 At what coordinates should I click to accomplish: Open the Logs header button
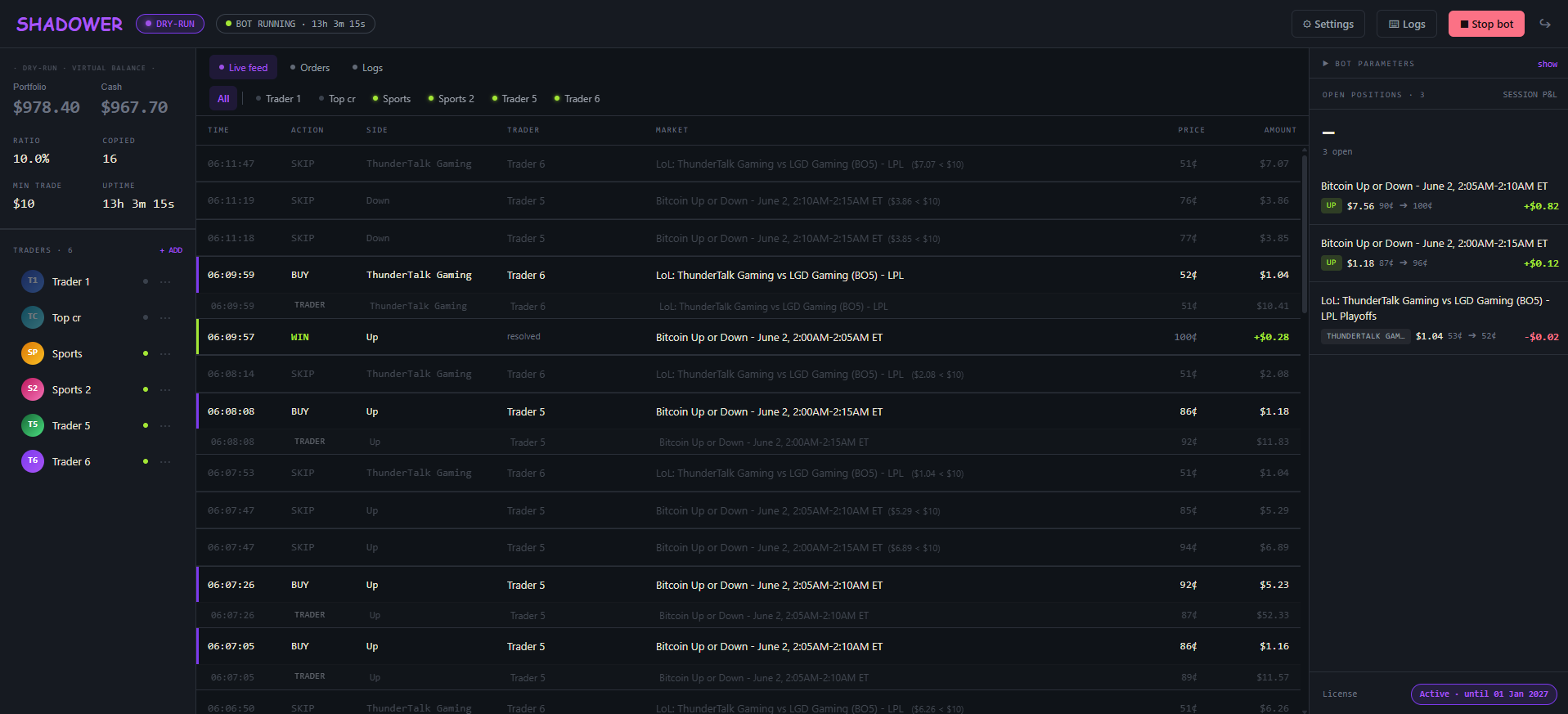click(x=1407, y=24)
